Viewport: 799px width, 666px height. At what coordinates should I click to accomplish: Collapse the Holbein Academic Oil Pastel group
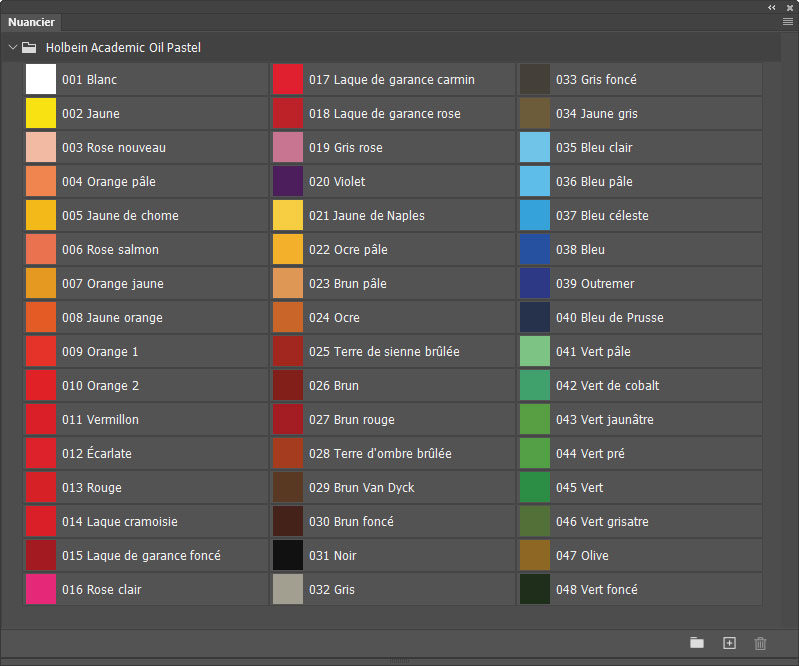13,47
